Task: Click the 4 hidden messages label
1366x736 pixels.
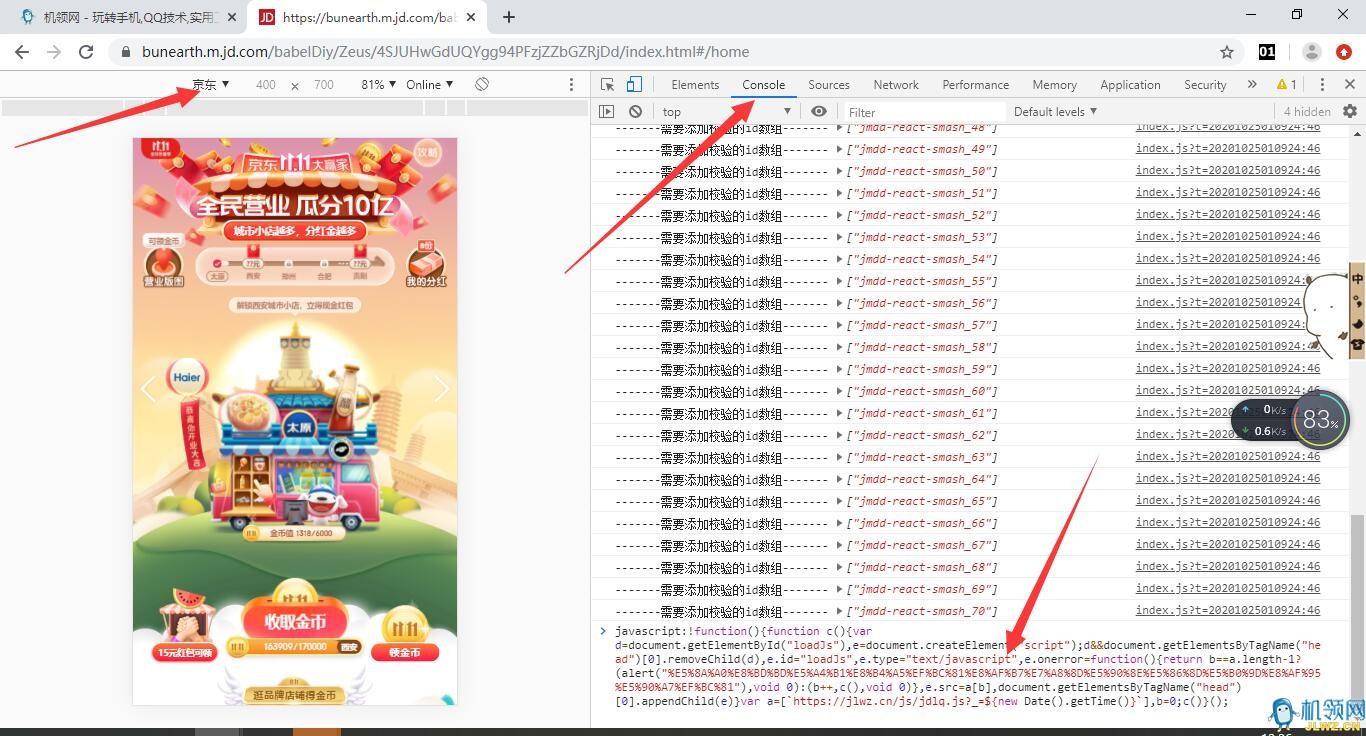Action: 1307,112
